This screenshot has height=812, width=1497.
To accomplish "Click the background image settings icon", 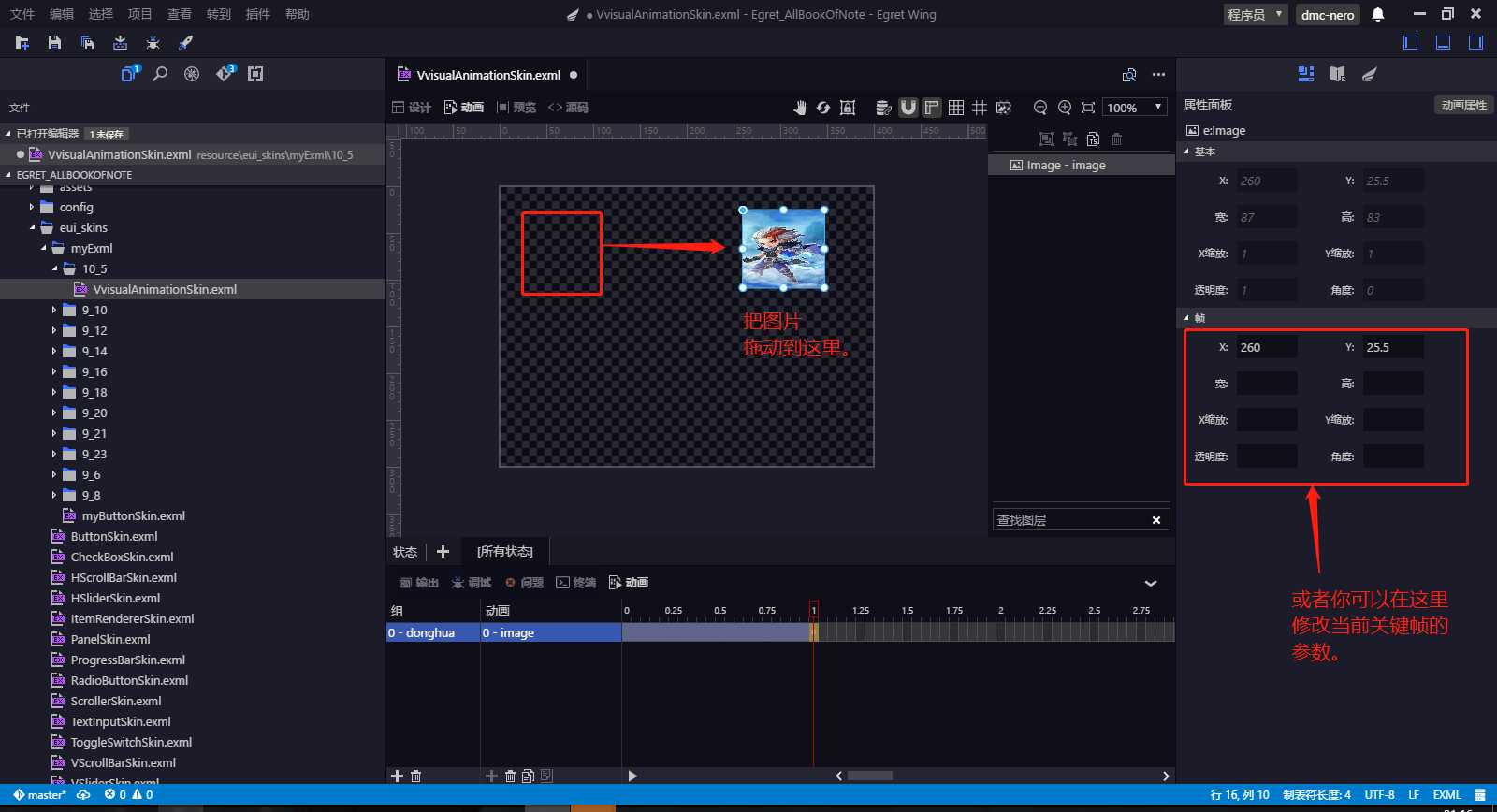I will 1004,108.
